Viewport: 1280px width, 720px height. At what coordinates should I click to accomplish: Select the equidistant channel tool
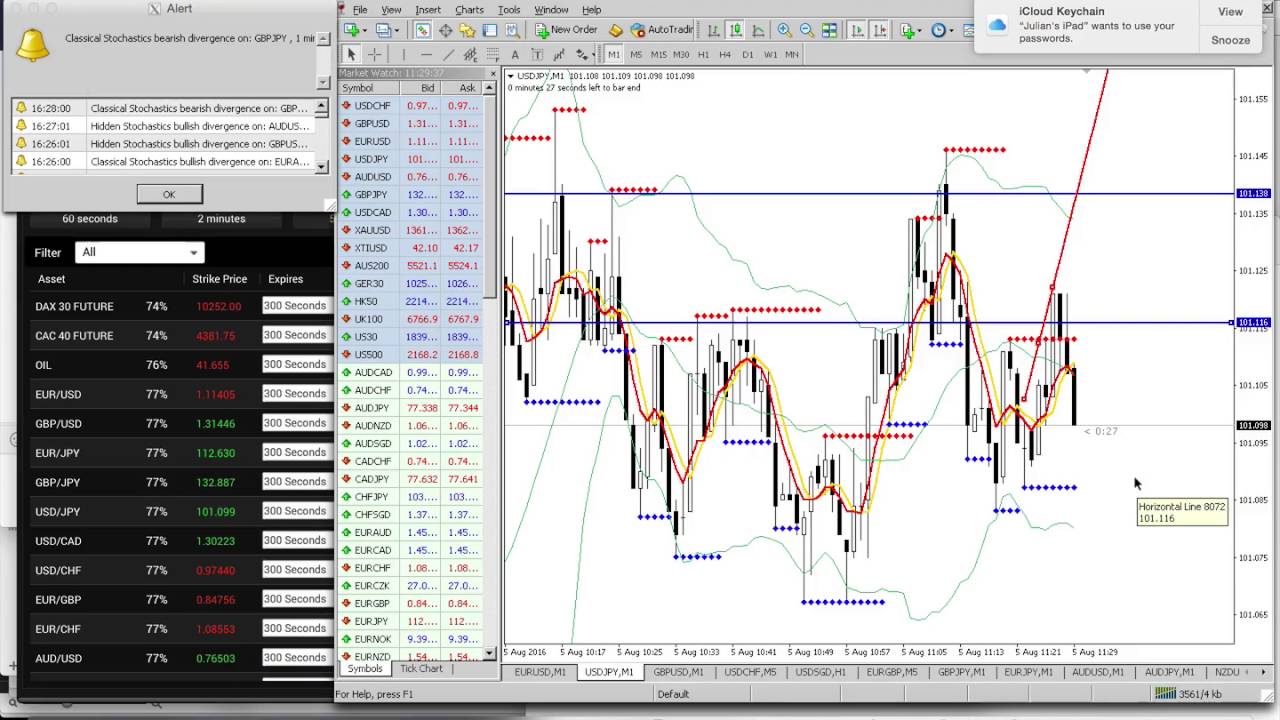(470, 54)
